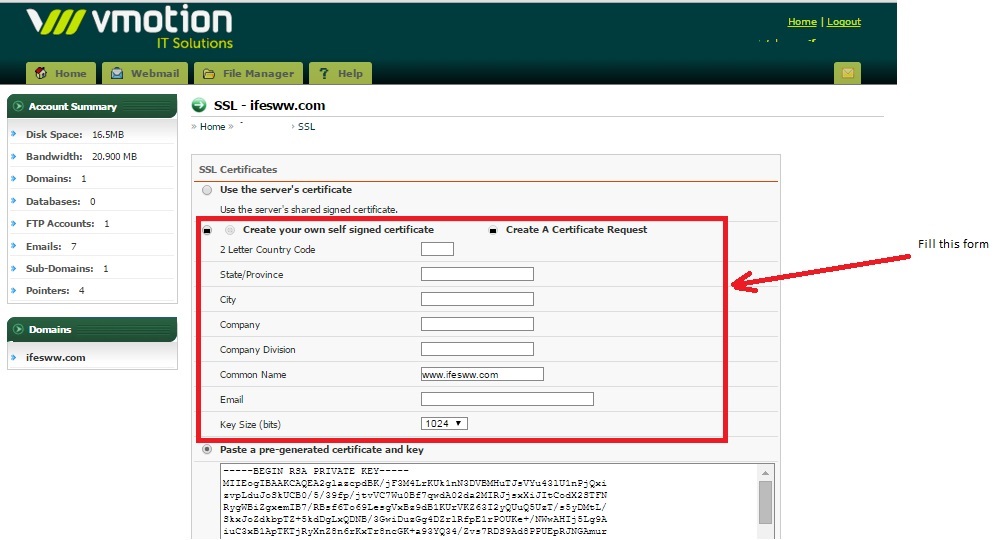Open ifesww.com in the Domains list
This screenshot has height=540, width=995.
55,357
